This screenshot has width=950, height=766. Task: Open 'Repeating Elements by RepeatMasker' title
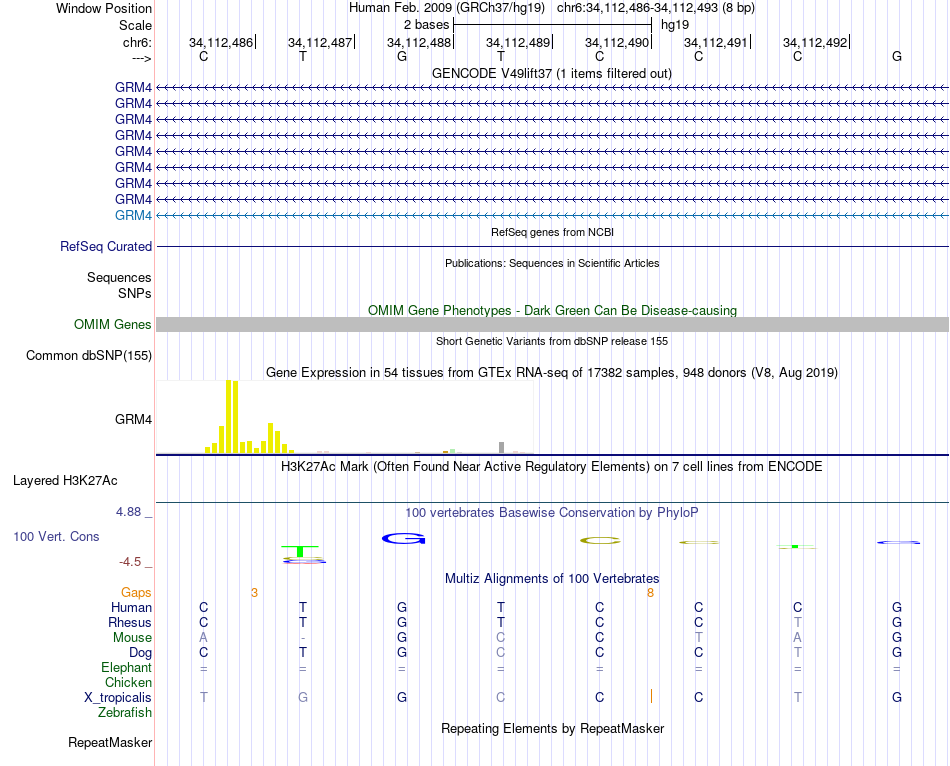point(552,728)
